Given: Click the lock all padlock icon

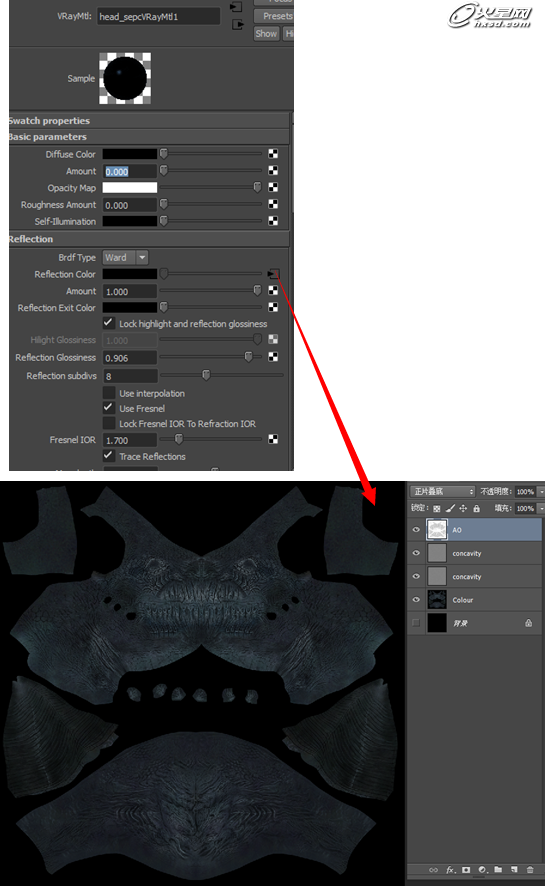Looking at the screenshot, I should pos(476,509).
